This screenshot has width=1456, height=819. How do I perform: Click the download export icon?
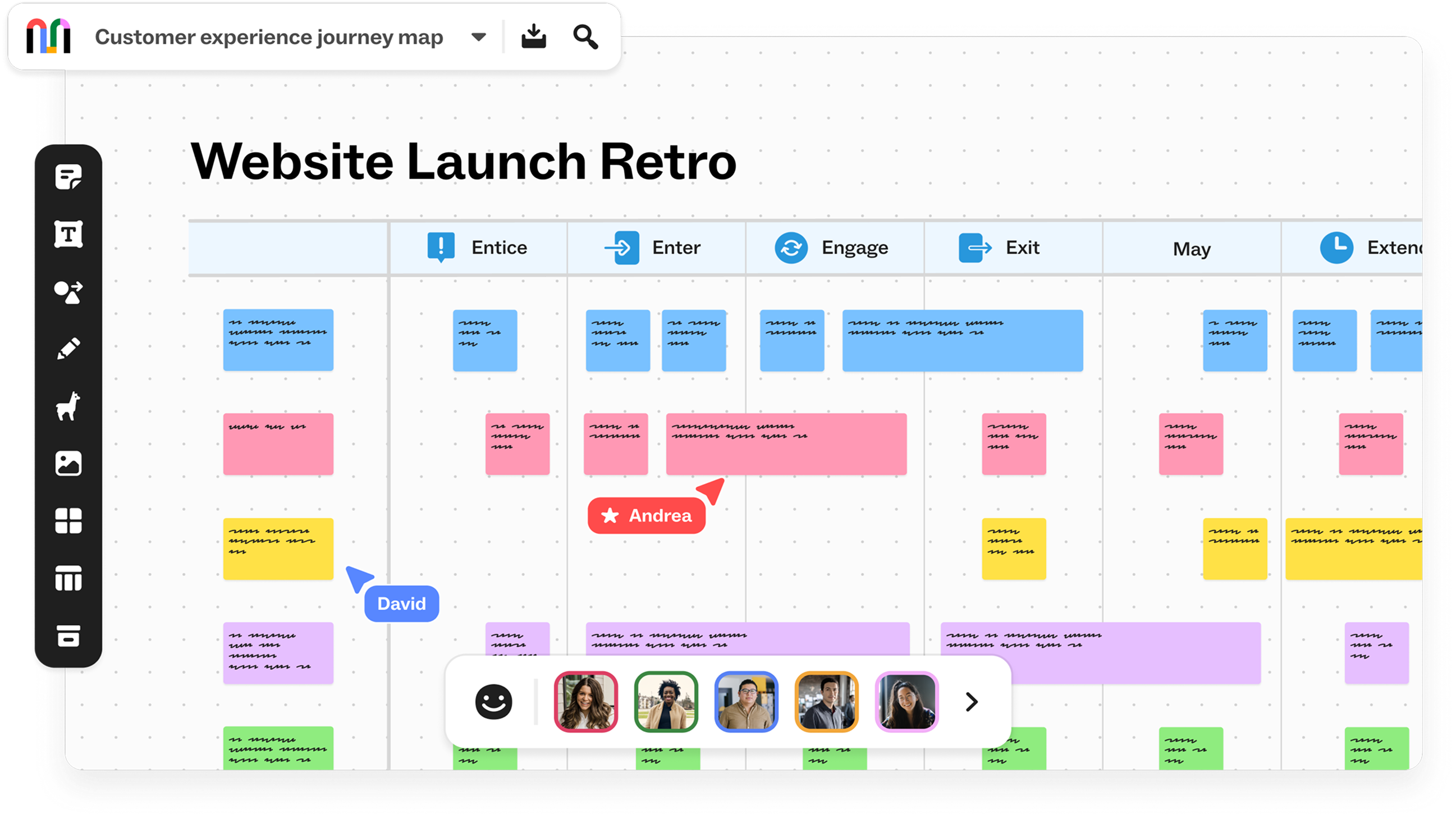(533, 36)
